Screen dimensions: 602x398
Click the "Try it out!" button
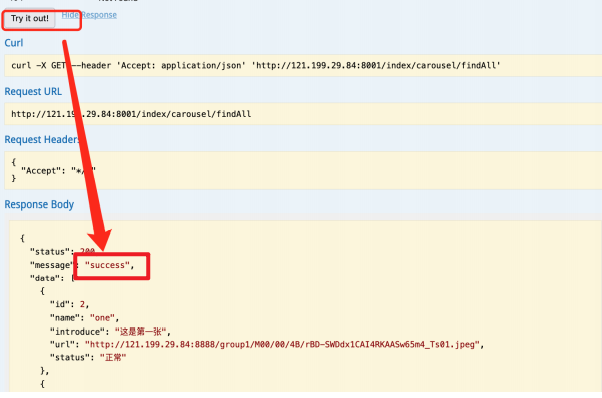[x=30, y=18]
